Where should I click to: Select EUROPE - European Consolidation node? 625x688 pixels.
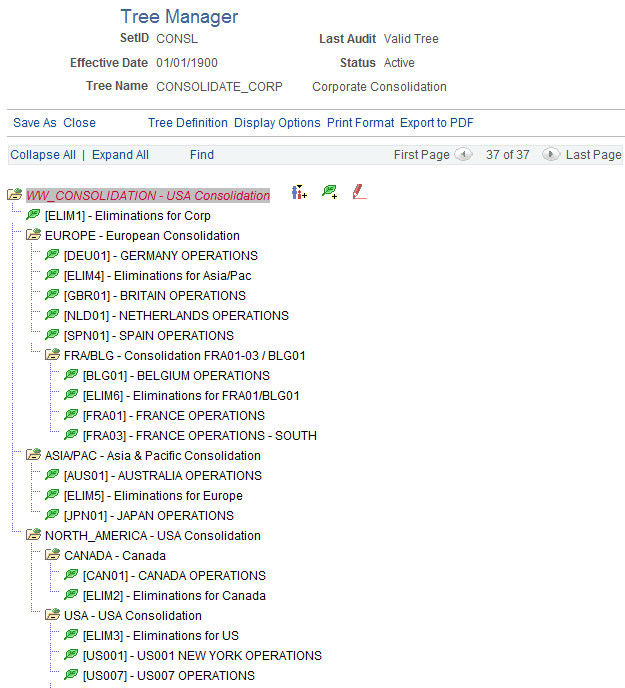click(x=142, y=236)
